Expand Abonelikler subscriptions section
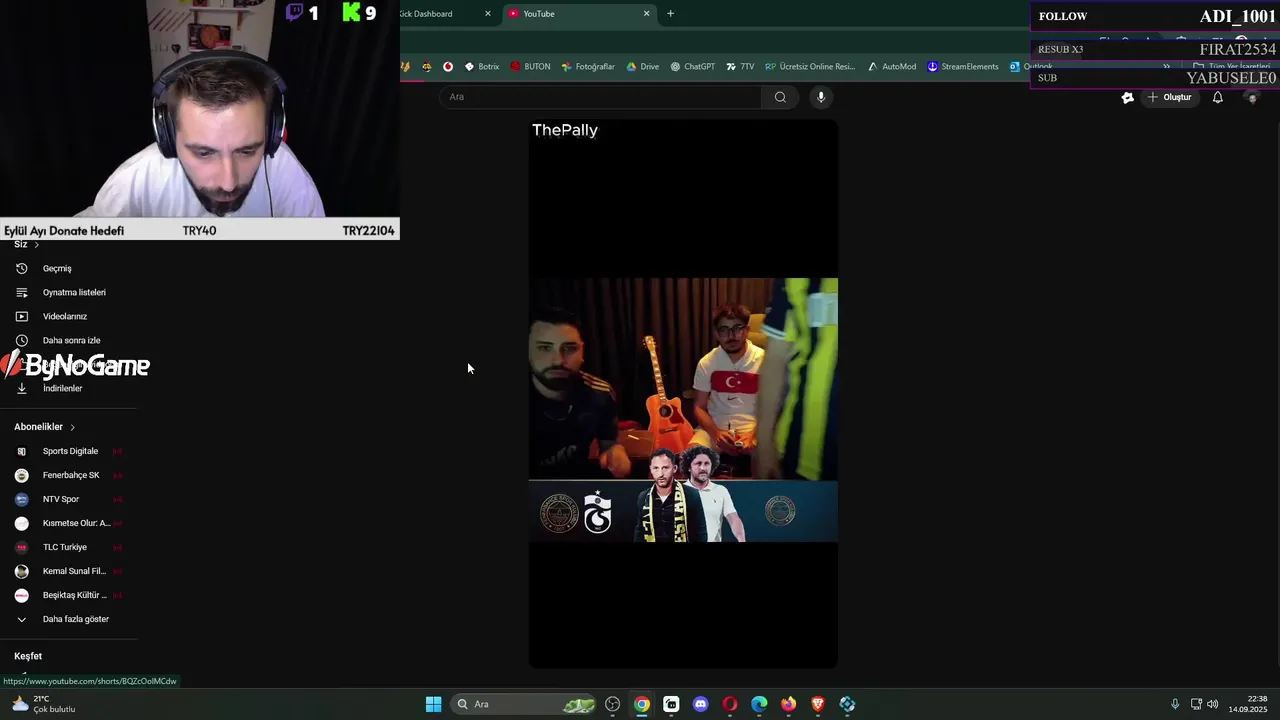Image resolution: width=1280 pixels, height=720 pixels. pyautogui.click(x=45, y=427)
